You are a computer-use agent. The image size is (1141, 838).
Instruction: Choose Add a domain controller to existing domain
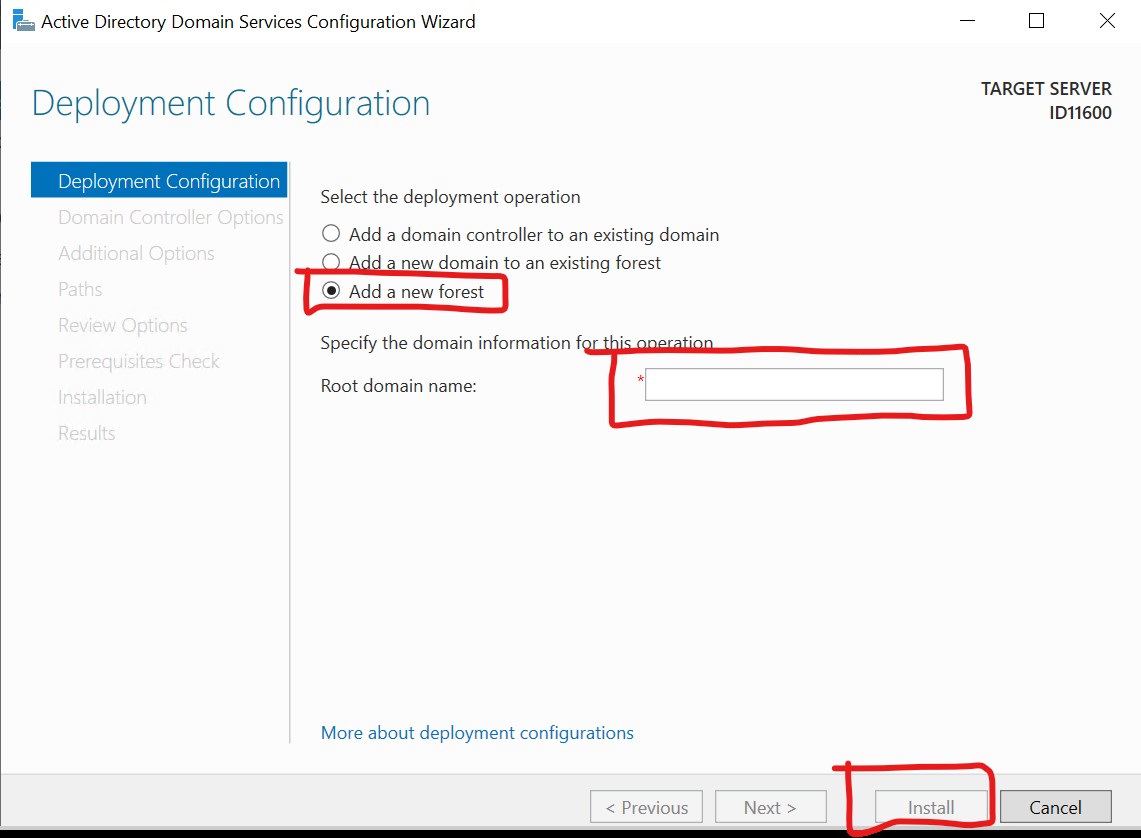(x=330, y=234)
